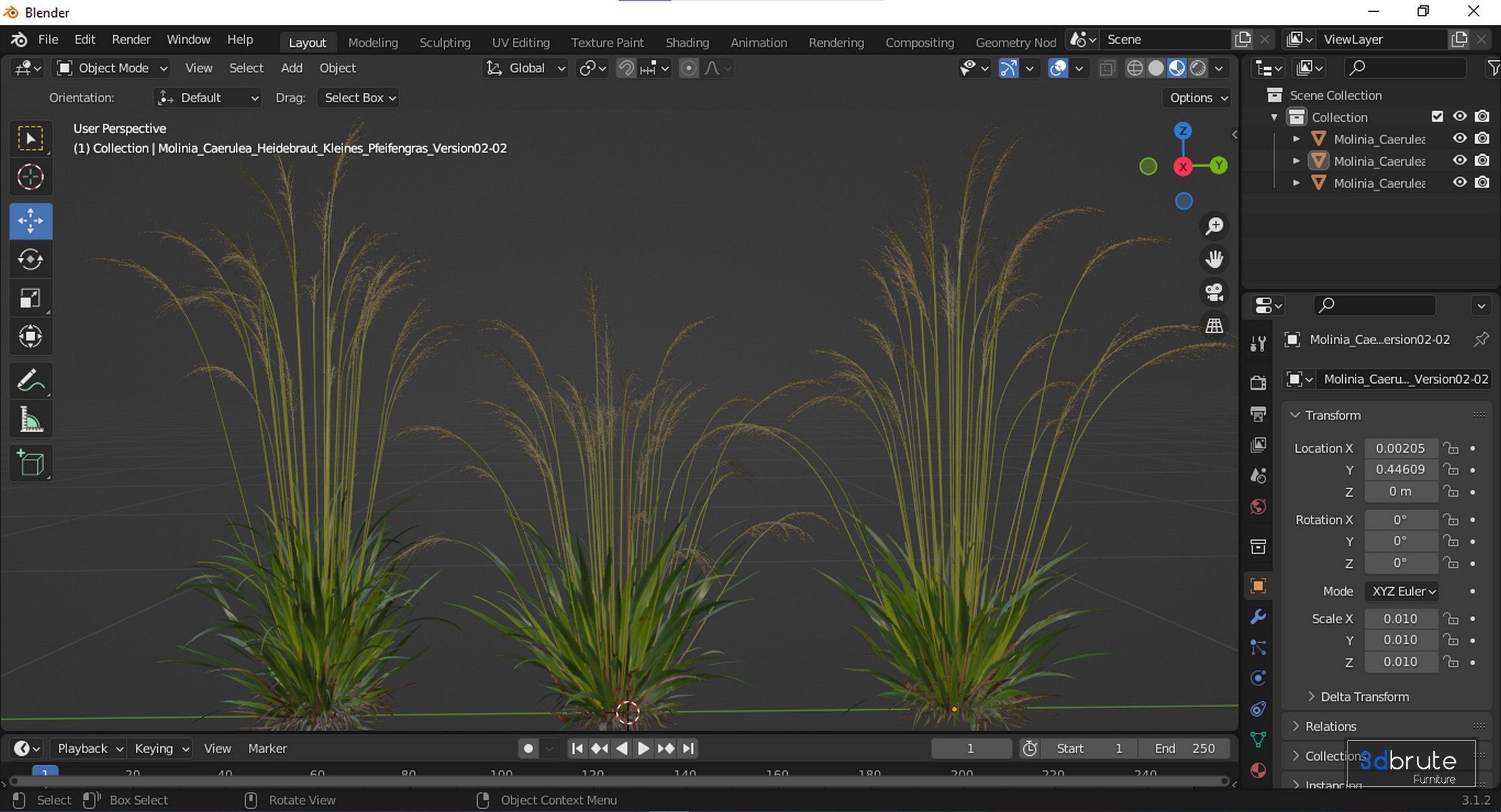Switch to the Shading workspace tab
This screenshot has width=1501, height=812.
[686, 42]
